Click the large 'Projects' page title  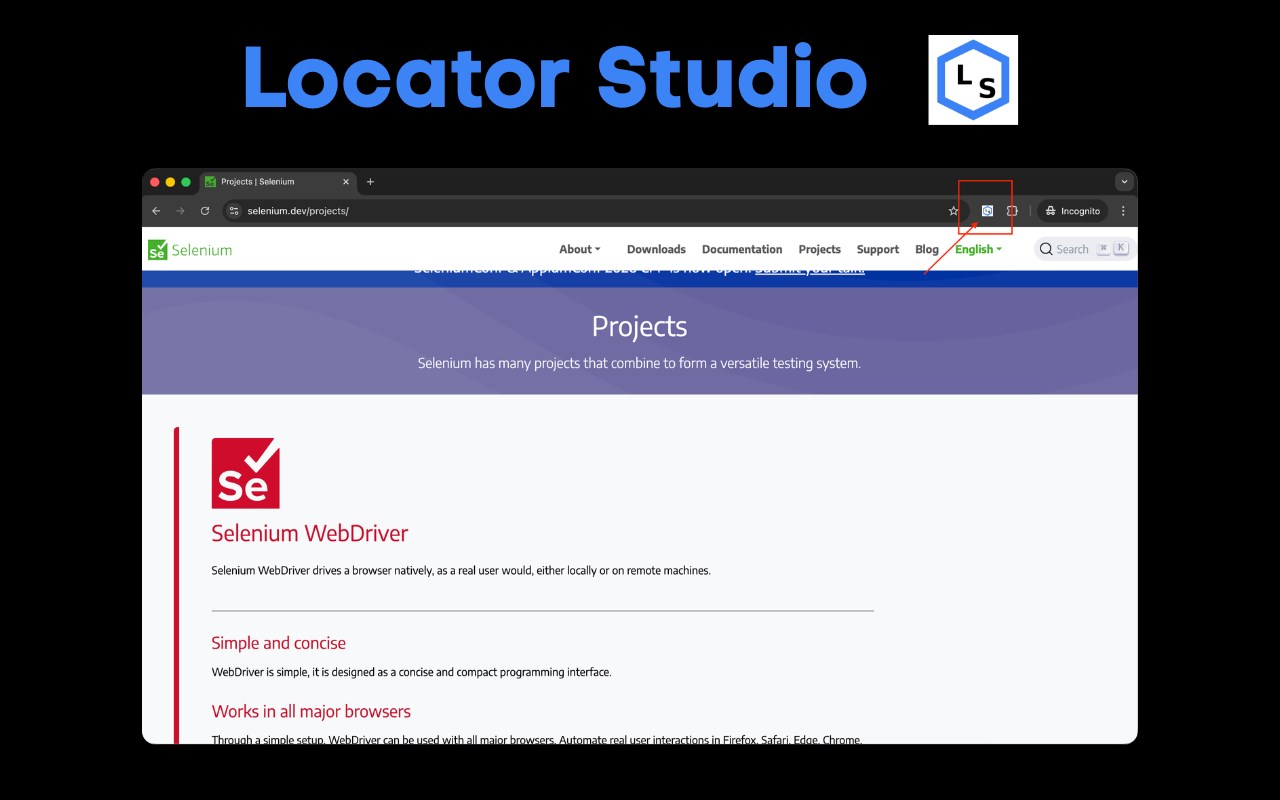tap(640, 326)
